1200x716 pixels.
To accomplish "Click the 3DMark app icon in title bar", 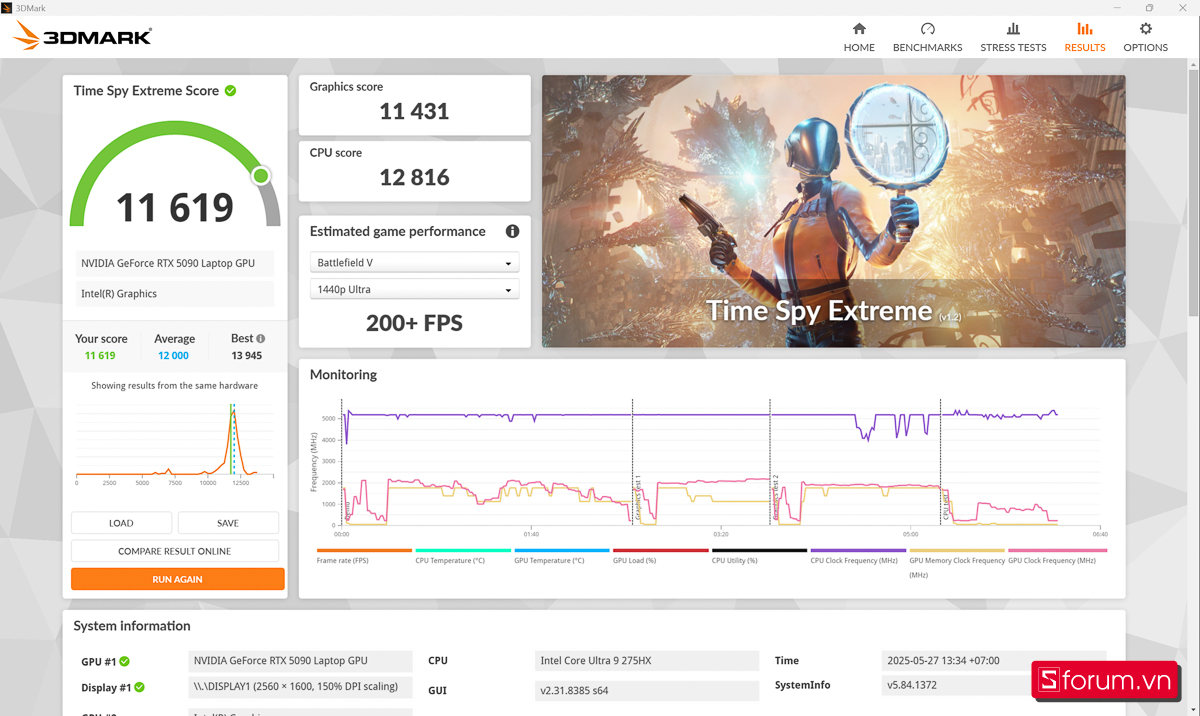I will [x=7, y=7].
